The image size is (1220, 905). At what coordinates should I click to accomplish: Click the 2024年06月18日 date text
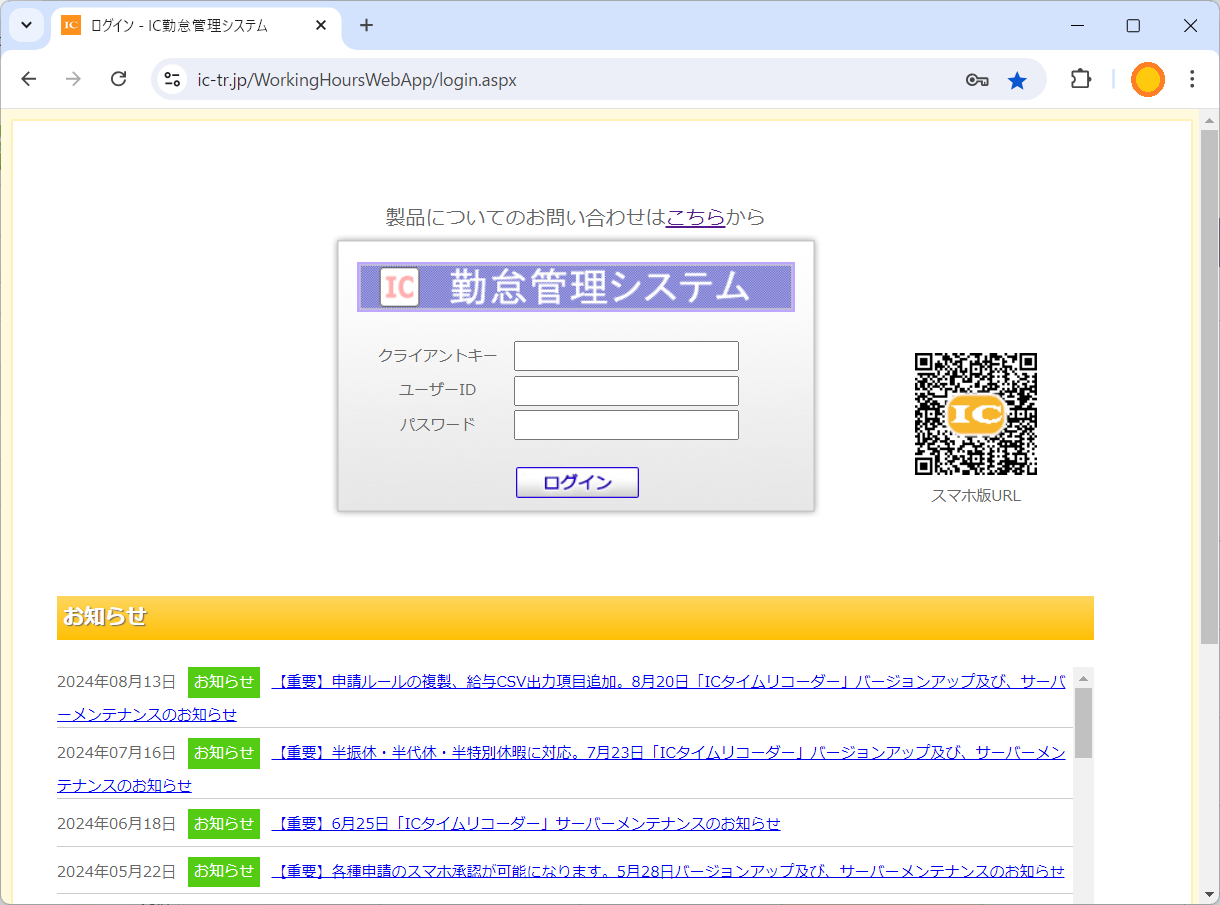point(116,824)
